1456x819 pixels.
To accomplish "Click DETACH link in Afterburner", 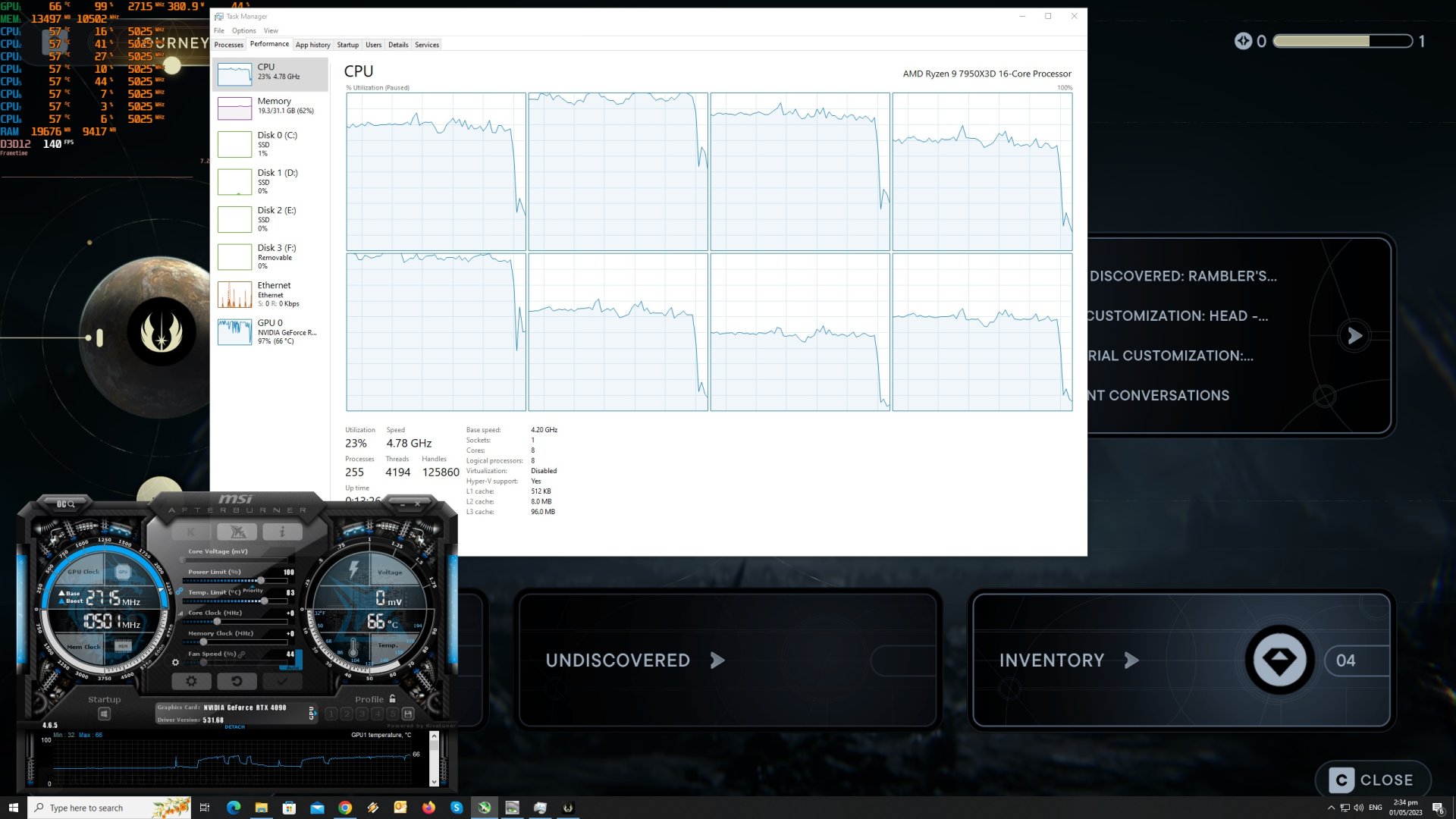I will 234,726.
